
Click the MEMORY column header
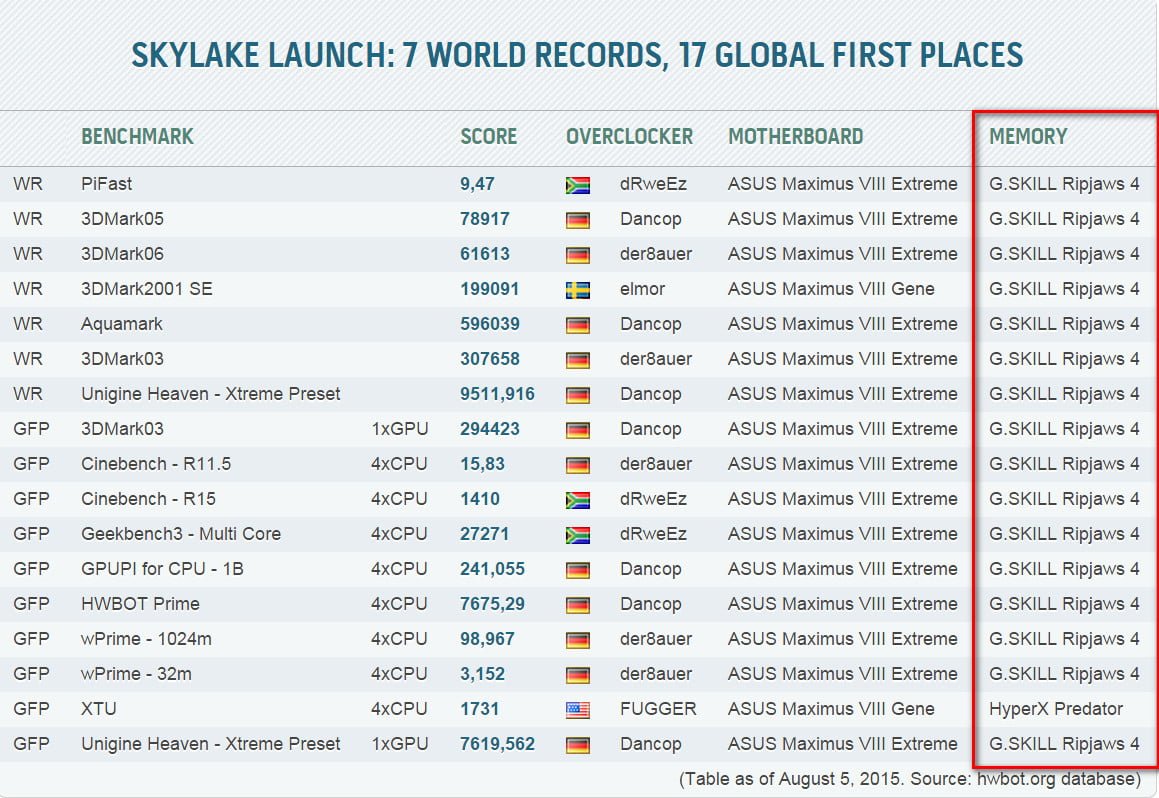point(1028,137)
